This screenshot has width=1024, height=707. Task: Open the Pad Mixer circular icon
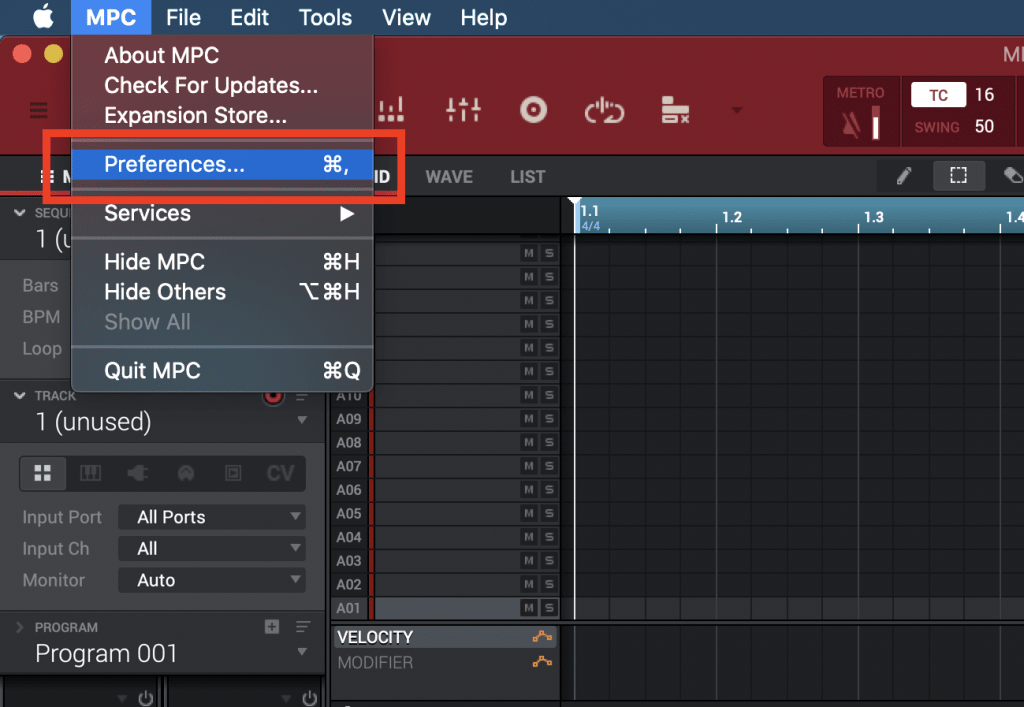coord(534,110)
